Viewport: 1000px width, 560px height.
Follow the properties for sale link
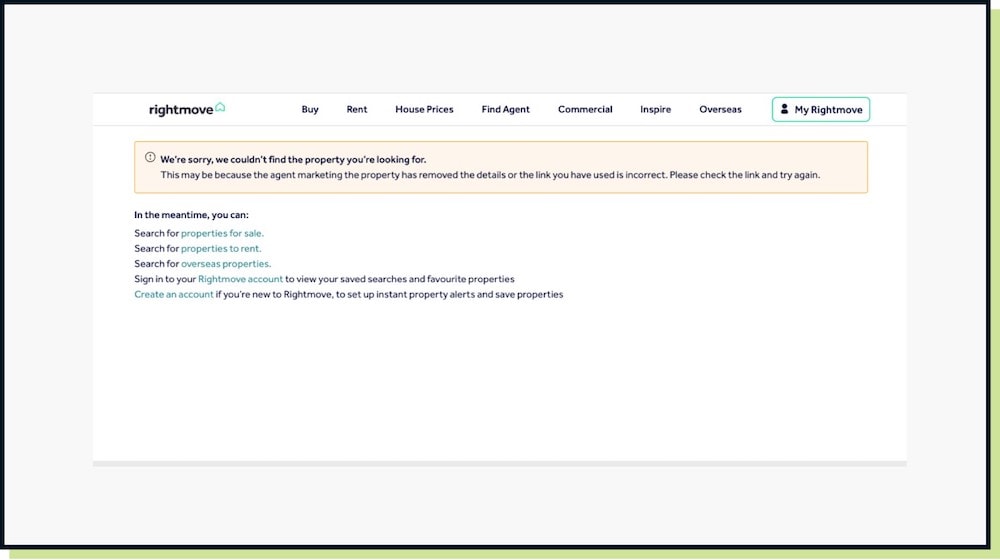coord(222,233)
